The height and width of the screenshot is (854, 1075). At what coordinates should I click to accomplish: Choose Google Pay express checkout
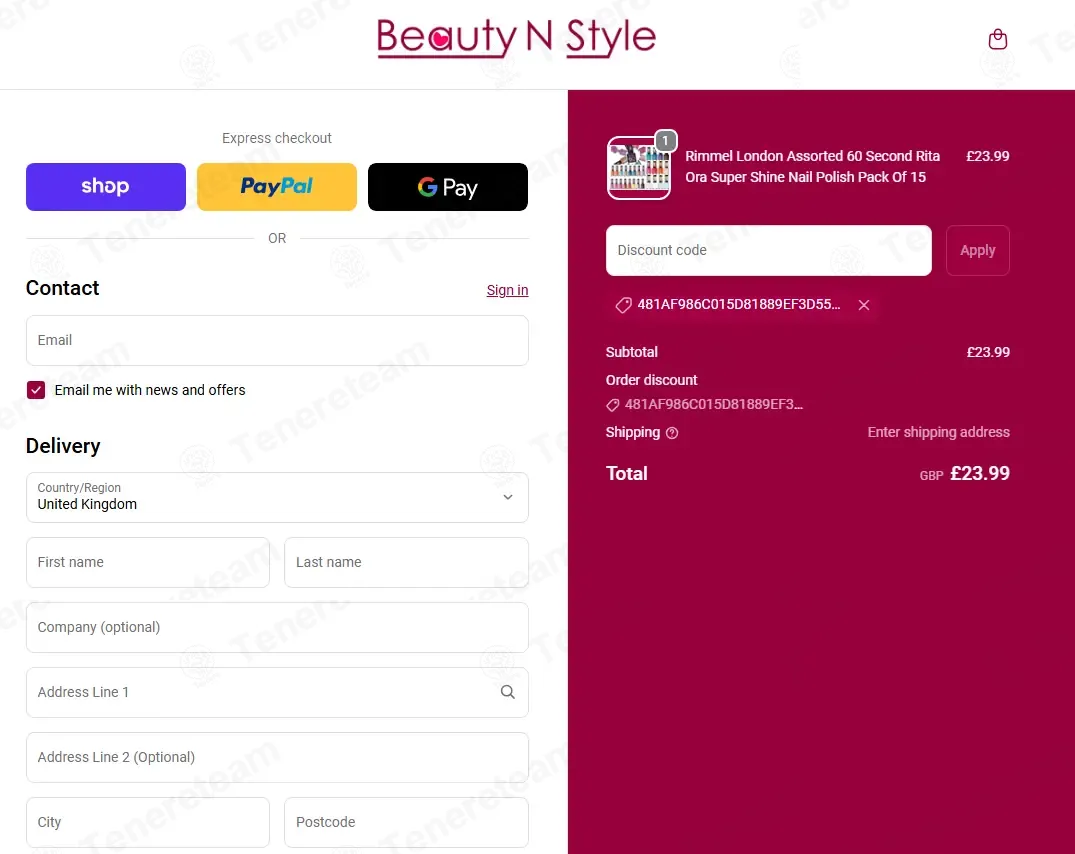click(x=448, y=186)
